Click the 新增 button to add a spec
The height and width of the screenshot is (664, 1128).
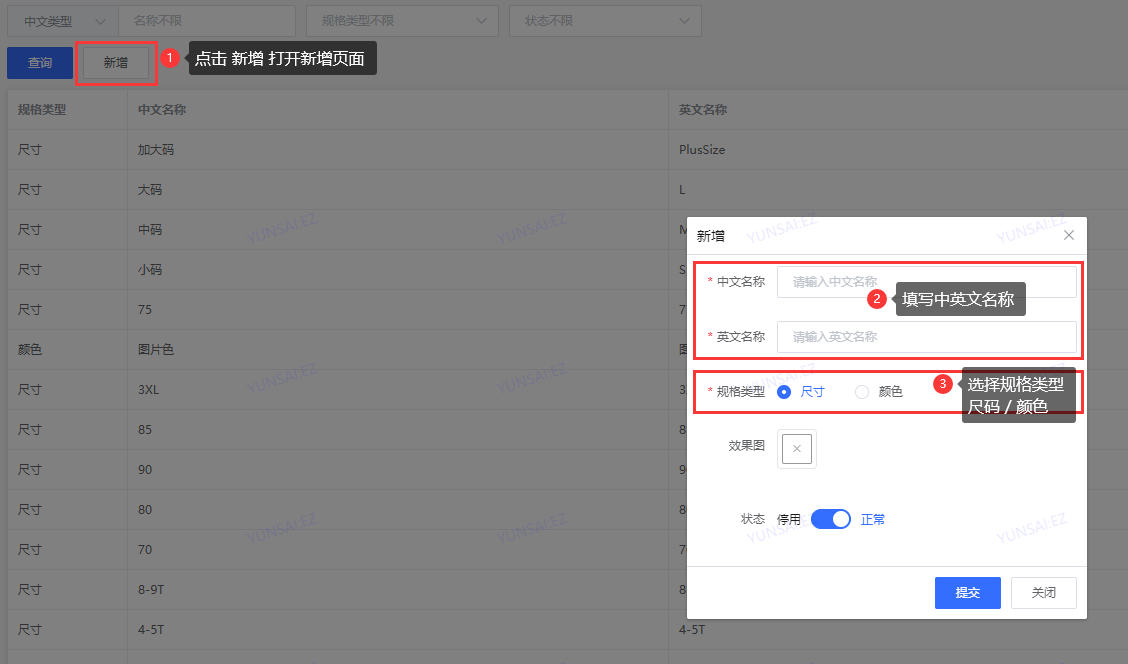tap(116, 63)
